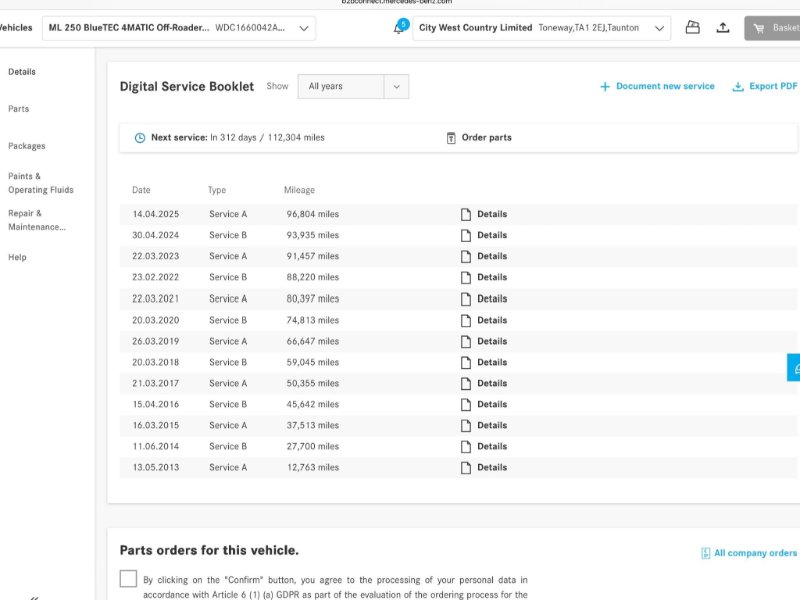Click the upload arrow icon in header

click(722, 28)
